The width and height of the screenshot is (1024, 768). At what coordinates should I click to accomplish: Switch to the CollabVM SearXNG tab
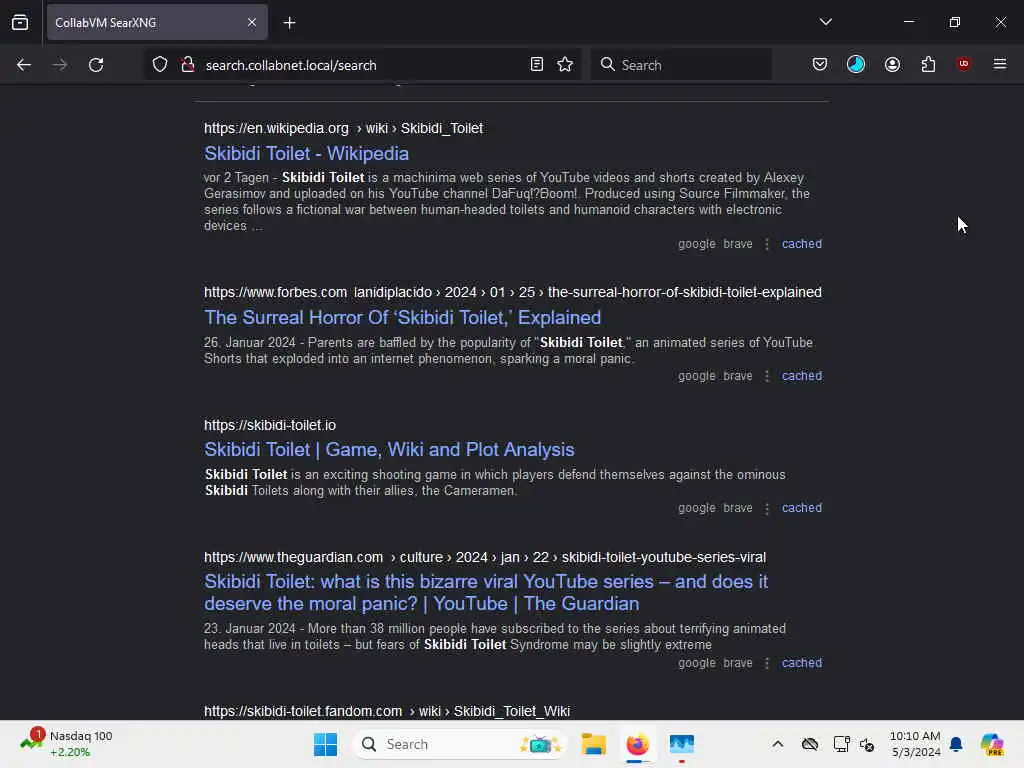pyautogui.click(x=157, y=23)
